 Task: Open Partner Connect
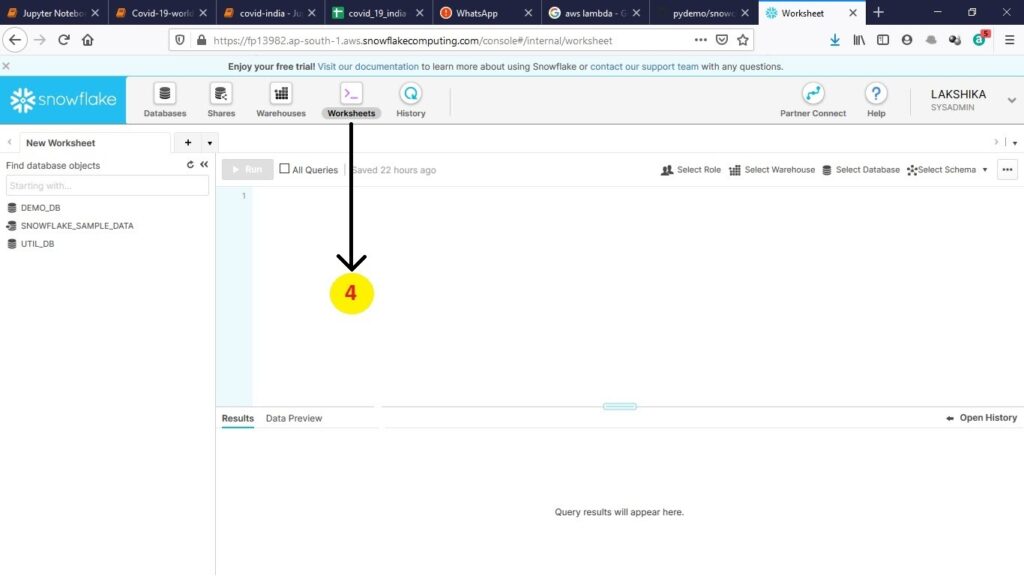click(x=813, y=101)
